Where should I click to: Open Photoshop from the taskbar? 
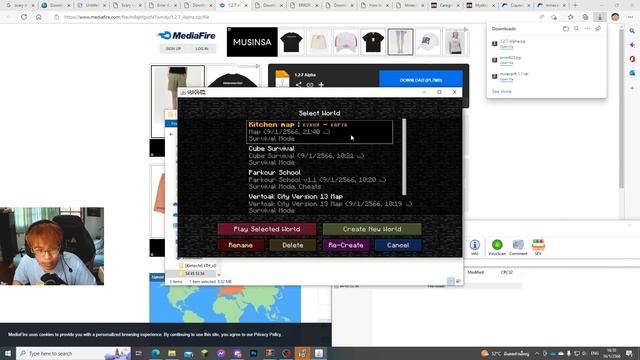click(253, 353)
